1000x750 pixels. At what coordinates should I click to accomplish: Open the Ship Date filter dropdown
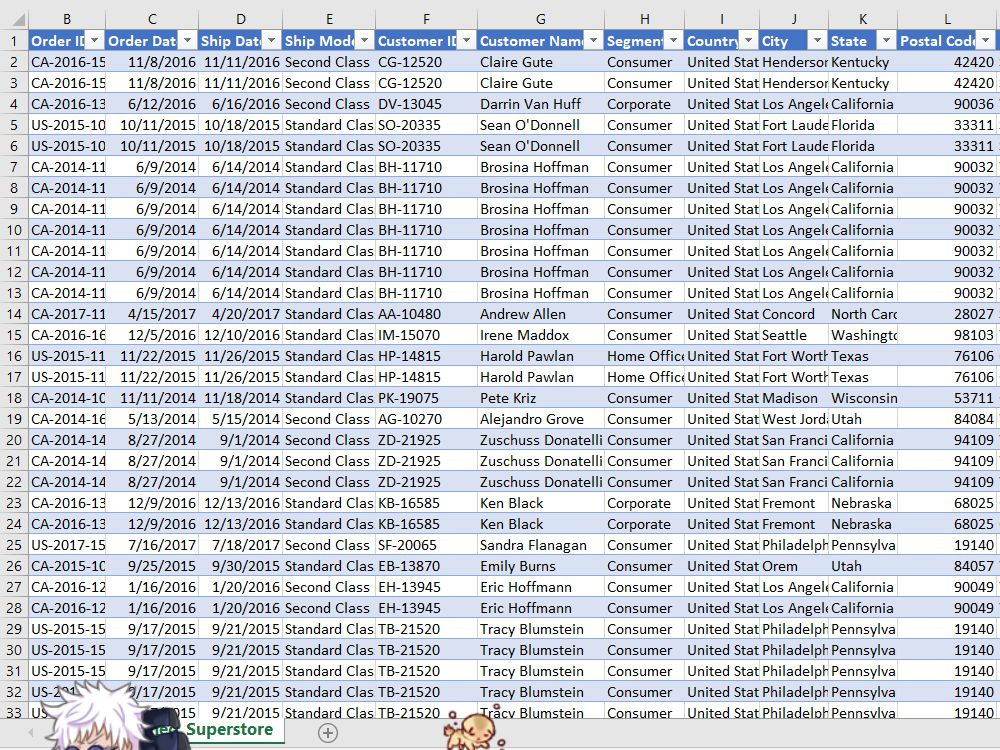tap(272, 41)
